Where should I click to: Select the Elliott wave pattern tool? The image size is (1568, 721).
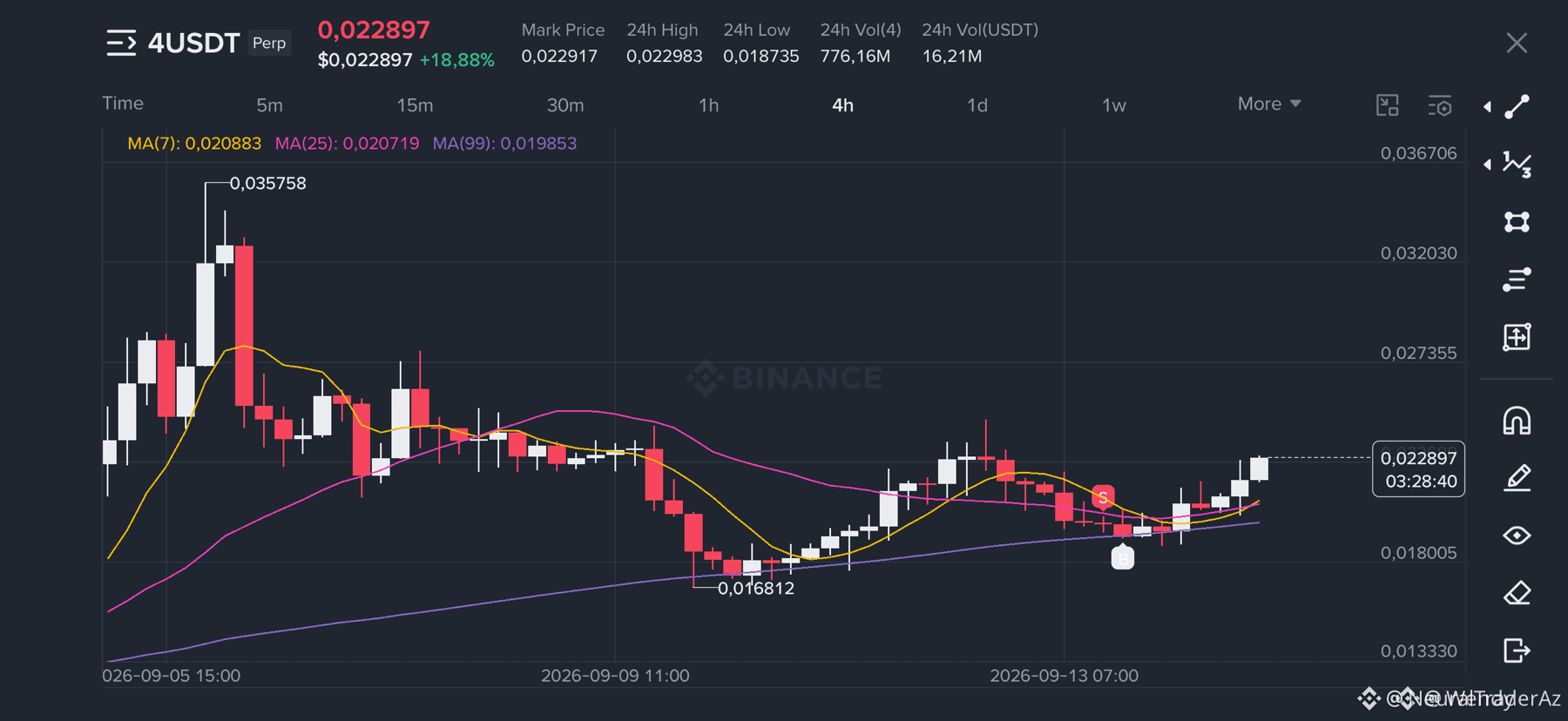1517,165
